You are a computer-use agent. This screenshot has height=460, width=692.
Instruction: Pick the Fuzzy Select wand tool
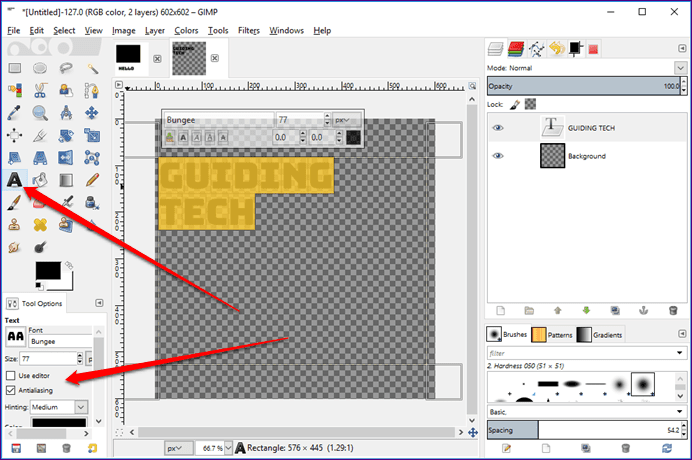[x=92, y=68]
